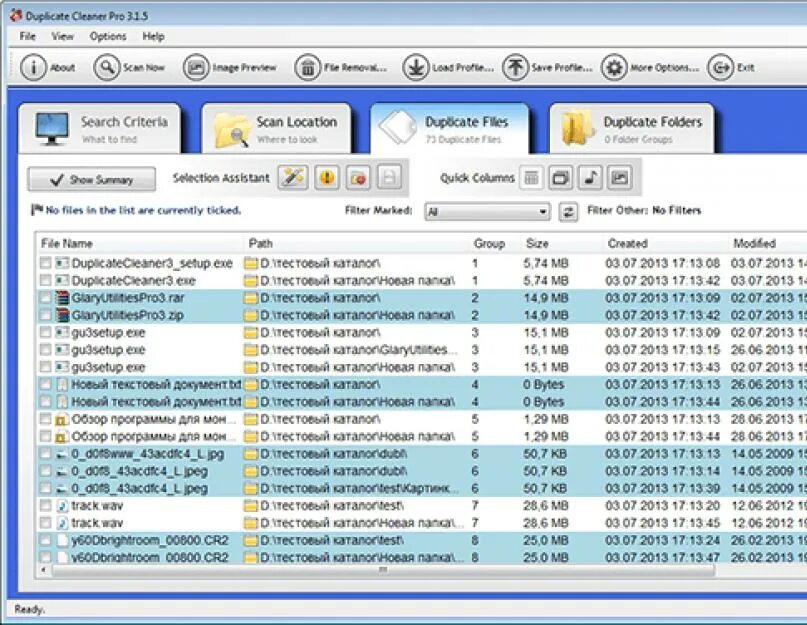
Task: Open the File menu
Action: 27,37
